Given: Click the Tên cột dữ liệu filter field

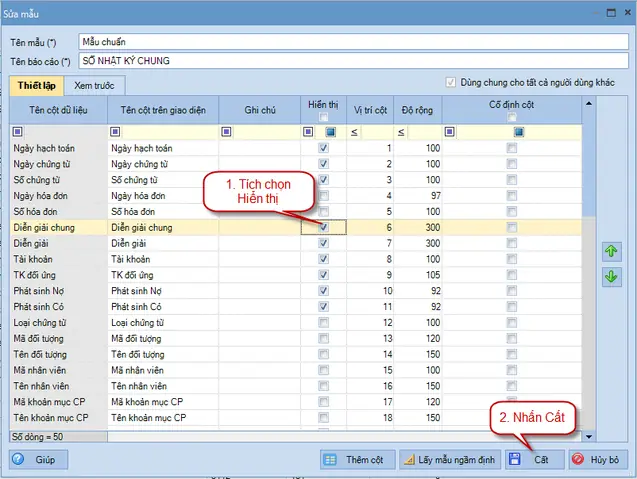Looking at the screenshot, I should click(65, 132).
